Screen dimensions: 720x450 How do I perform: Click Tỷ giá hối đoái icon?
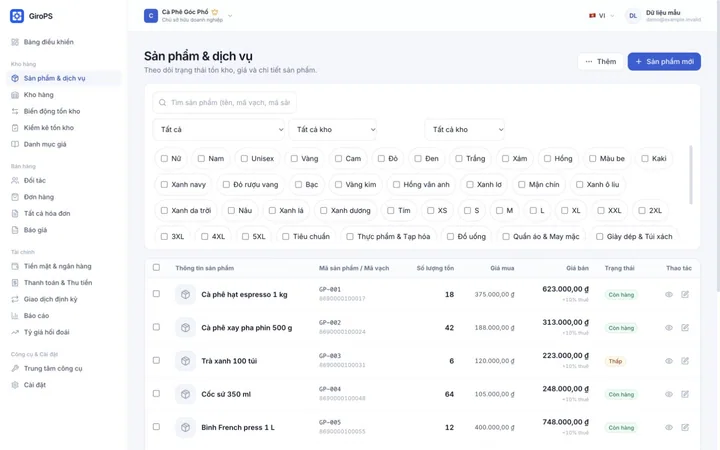click(x=15, y=333)
